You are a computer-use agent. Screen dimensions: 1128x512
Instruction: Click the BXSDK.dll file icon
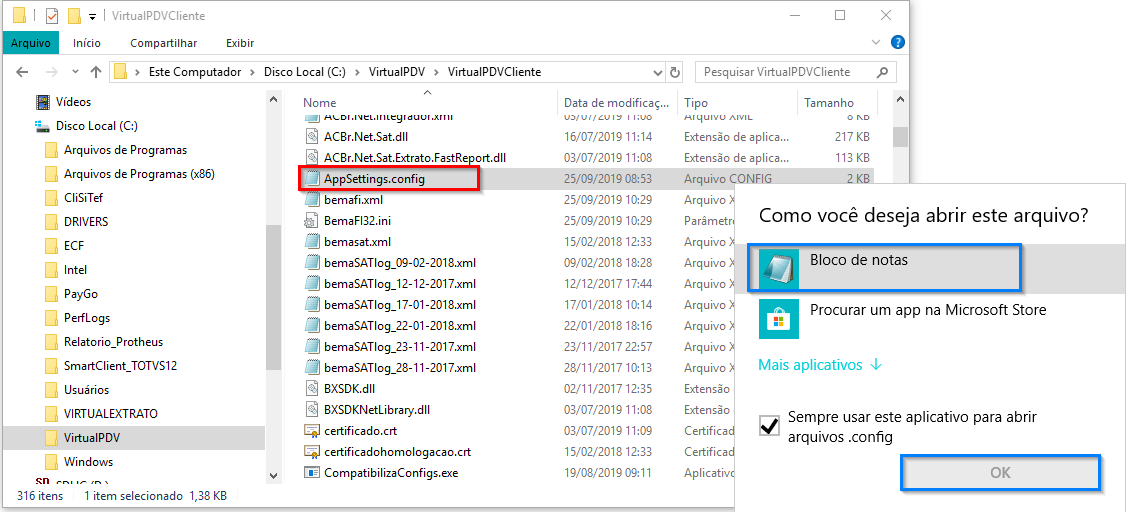click(311, 388)
